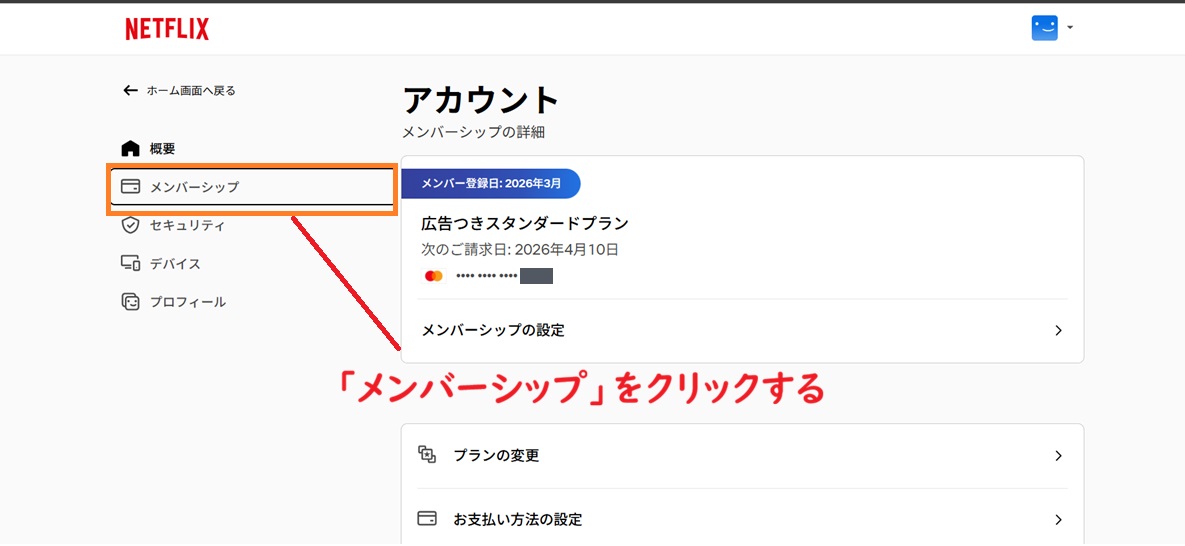
Task: Click the メンバーシップ card icon
Action: click(131, 186)
